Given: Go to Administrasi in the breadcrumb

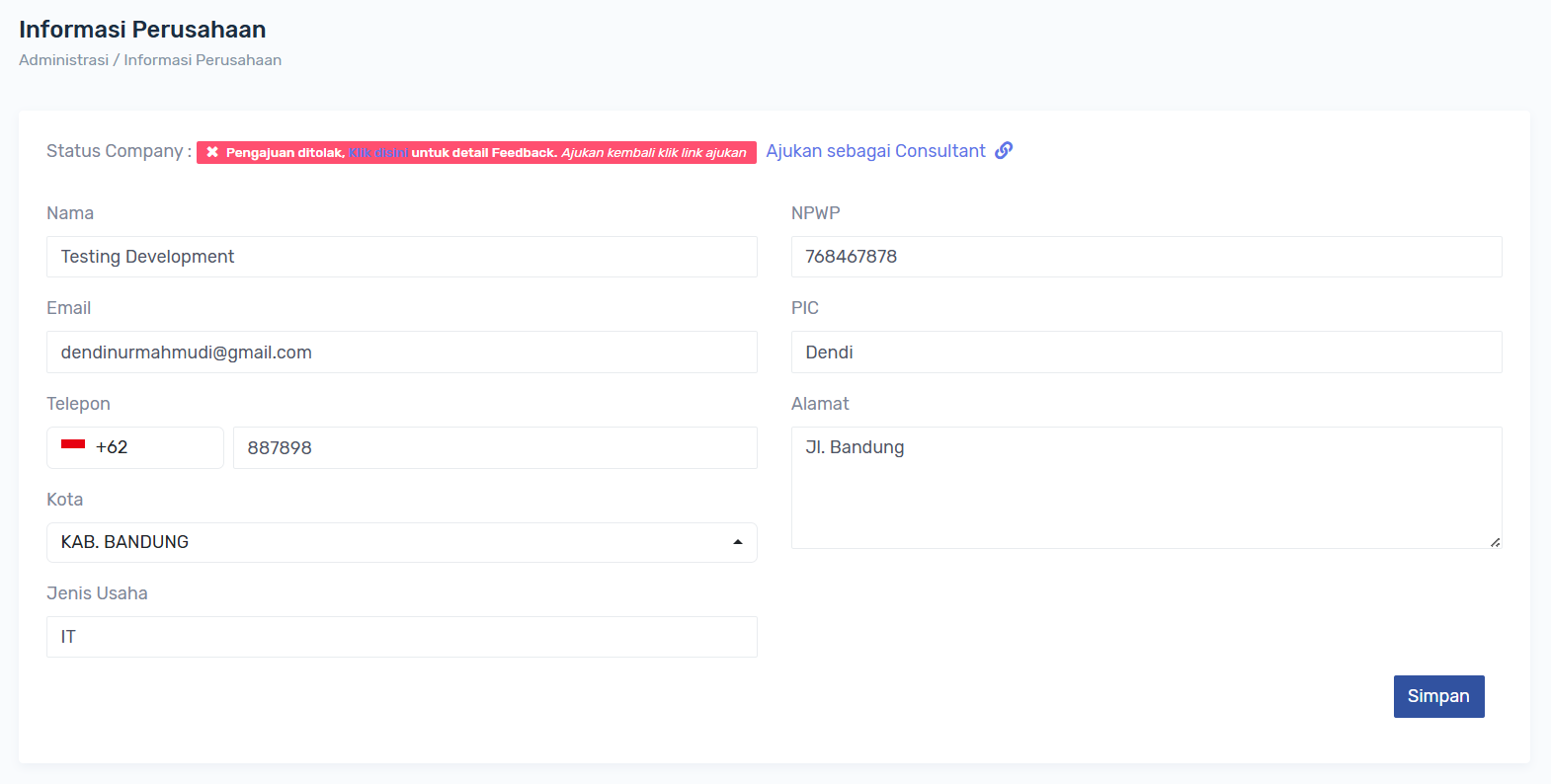Looking at the screenshot, I should click(x=63, y=60).
